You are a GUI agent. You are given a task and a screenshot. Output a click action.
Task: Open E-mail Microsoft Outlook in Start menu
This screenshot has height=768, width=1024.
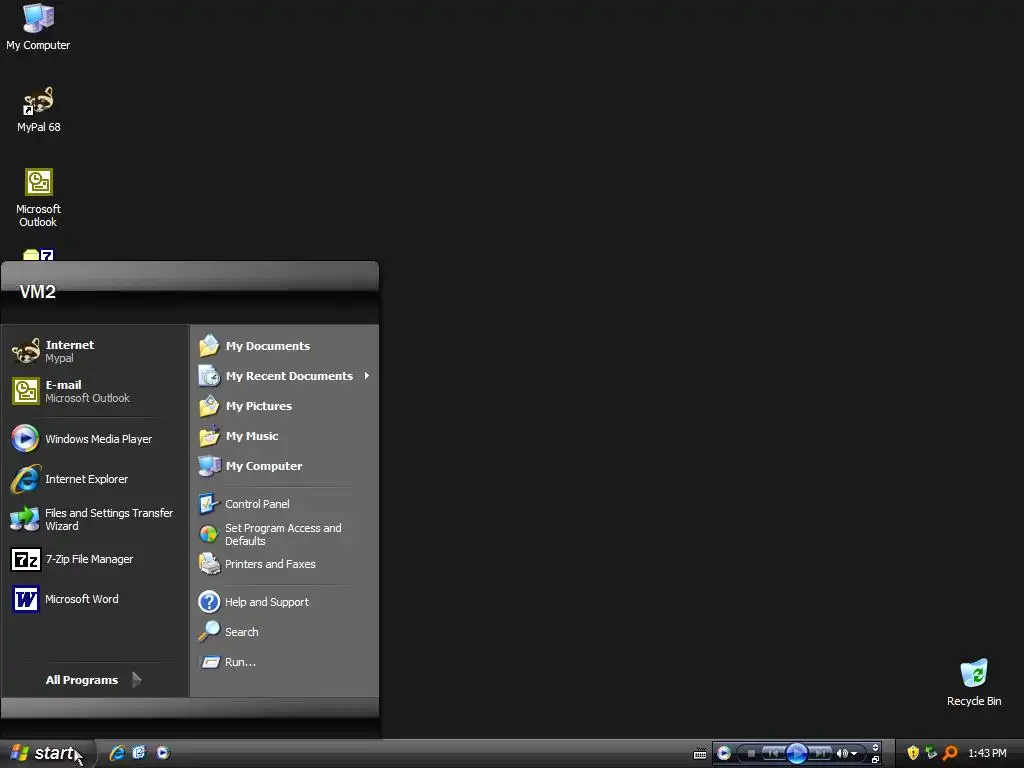coord(95,391)
